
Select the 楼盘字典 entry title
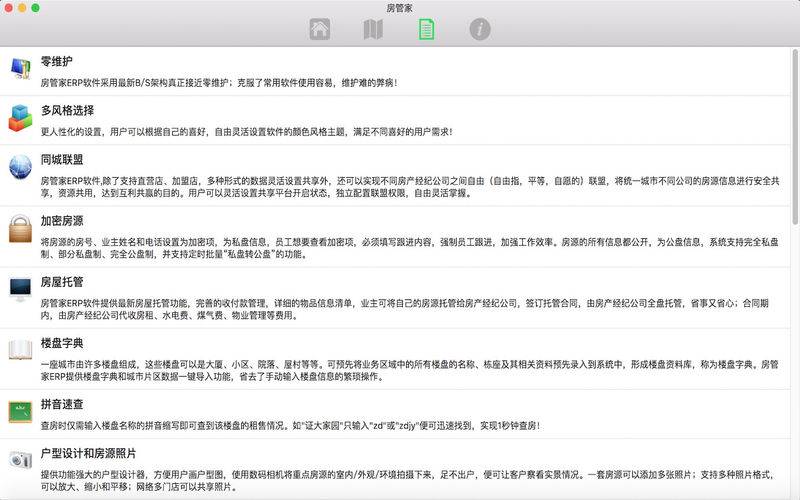(62, 343)
